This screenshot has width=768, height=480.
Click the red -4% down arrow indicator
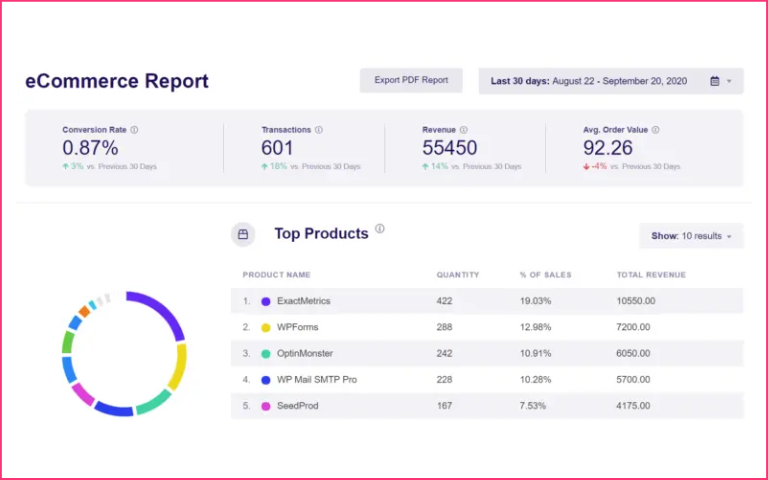point(595,167)
